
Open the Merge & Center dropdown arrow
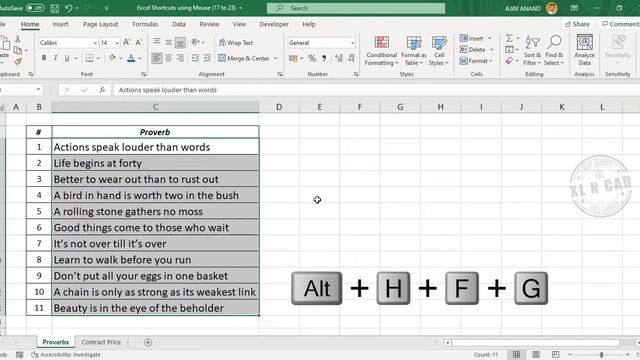276,58
